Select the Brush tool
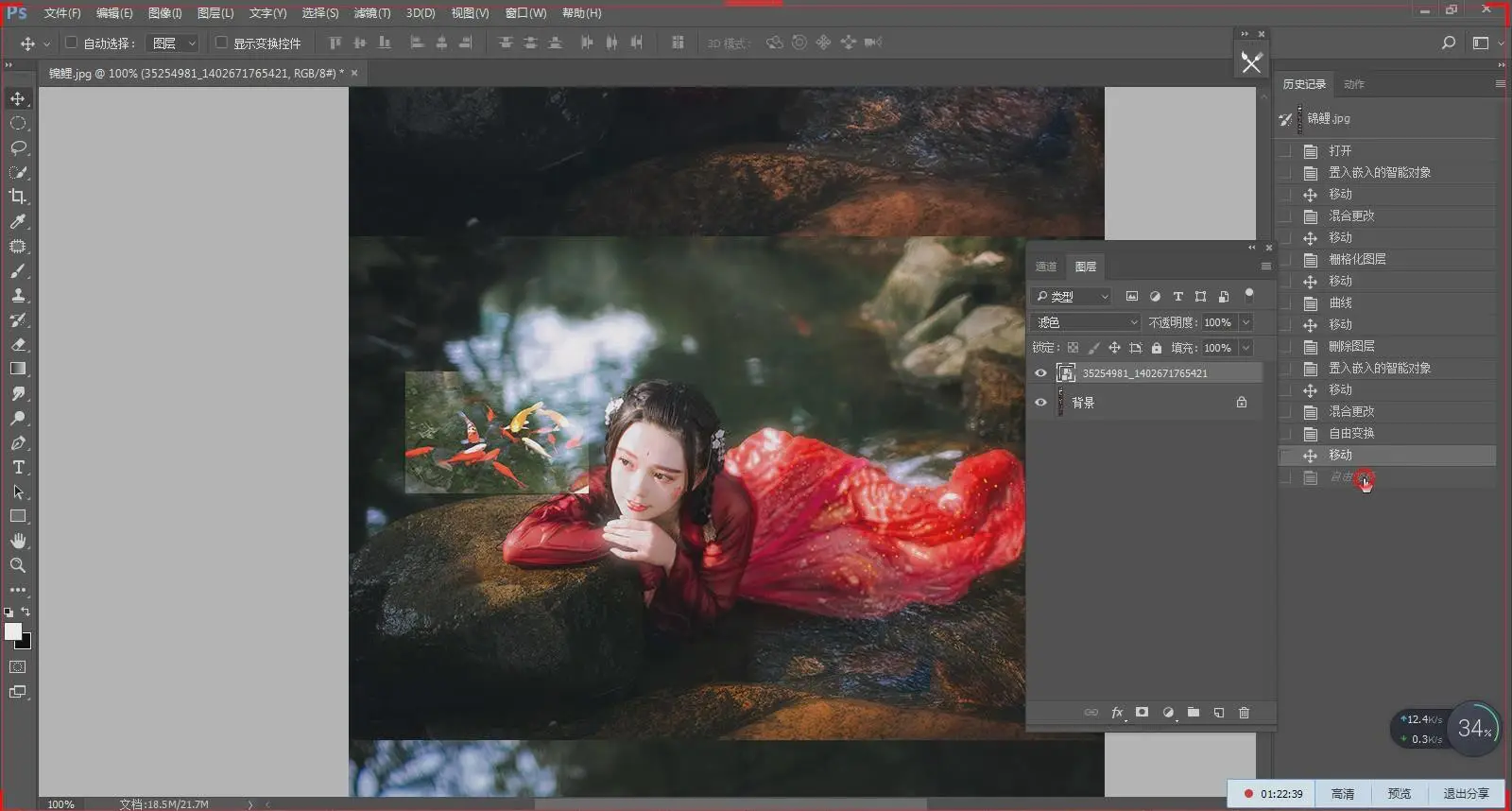The image size is (1512, 811). click(18, 270)
